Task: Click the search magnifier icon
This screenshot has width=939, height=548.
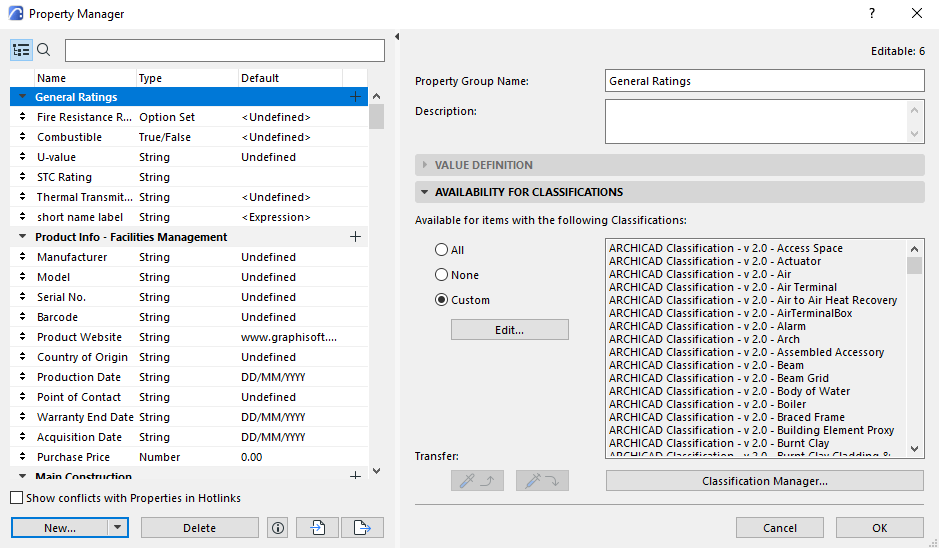Action: coord(44,50)
